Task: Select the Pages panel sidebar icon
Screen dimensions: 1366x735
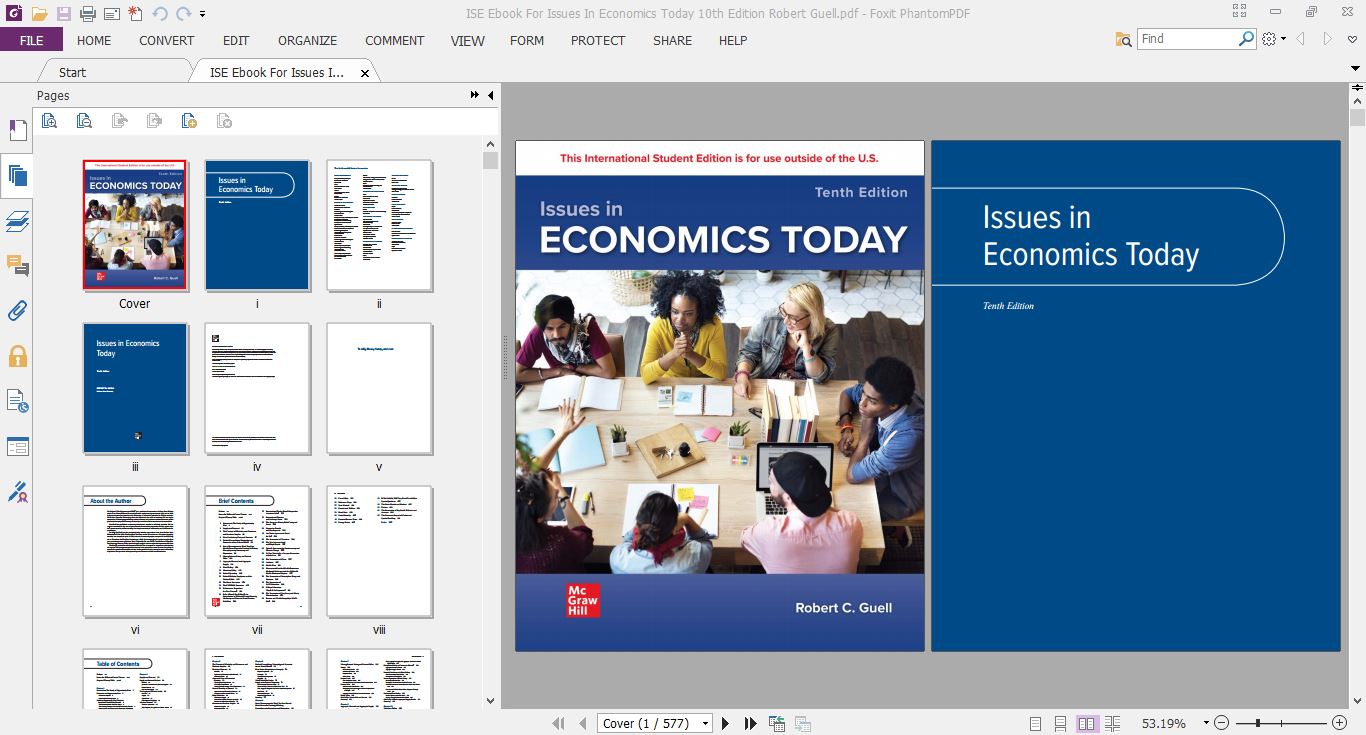Action: click(17, 176)
